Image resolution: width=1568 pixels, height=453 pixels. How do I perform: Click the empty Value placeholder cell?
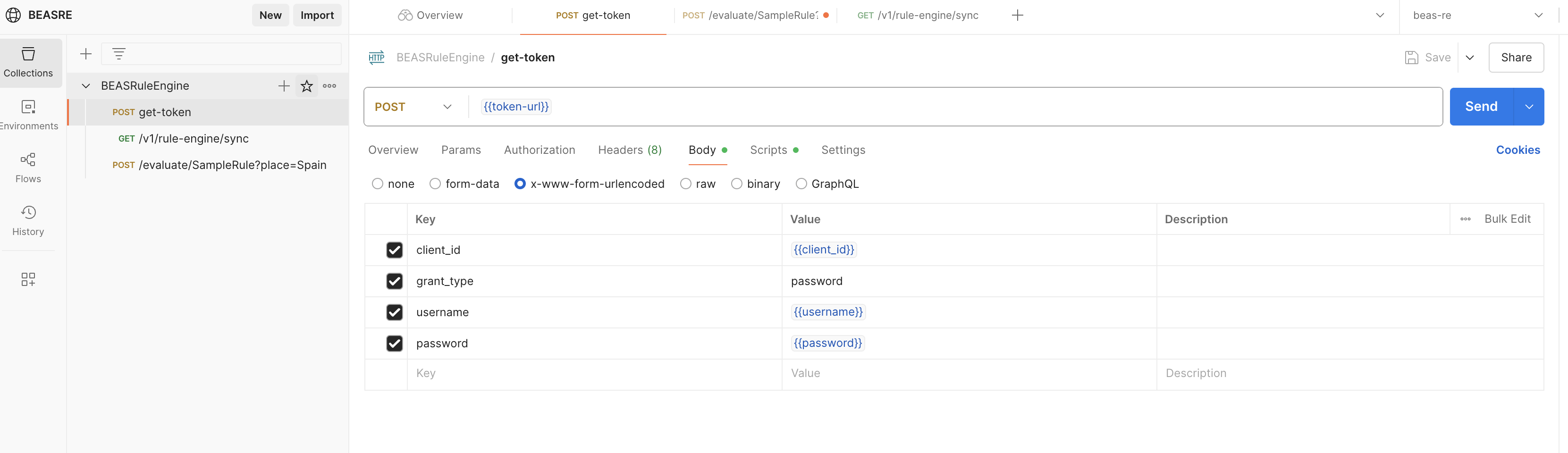pyautogui.click(x=969, y=374)
